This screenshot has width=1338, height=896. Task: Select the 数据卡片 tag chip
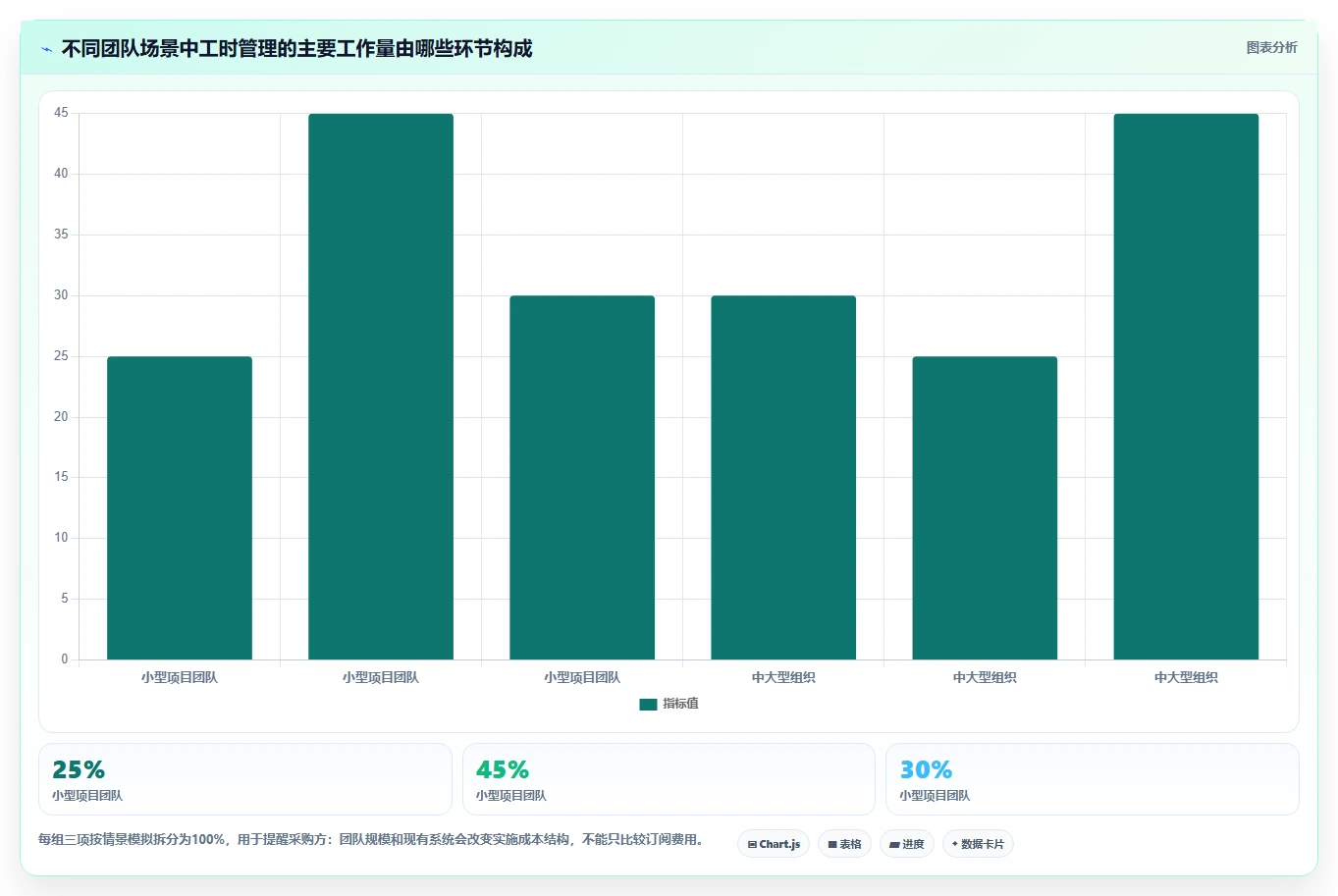(x=978, y=844)
